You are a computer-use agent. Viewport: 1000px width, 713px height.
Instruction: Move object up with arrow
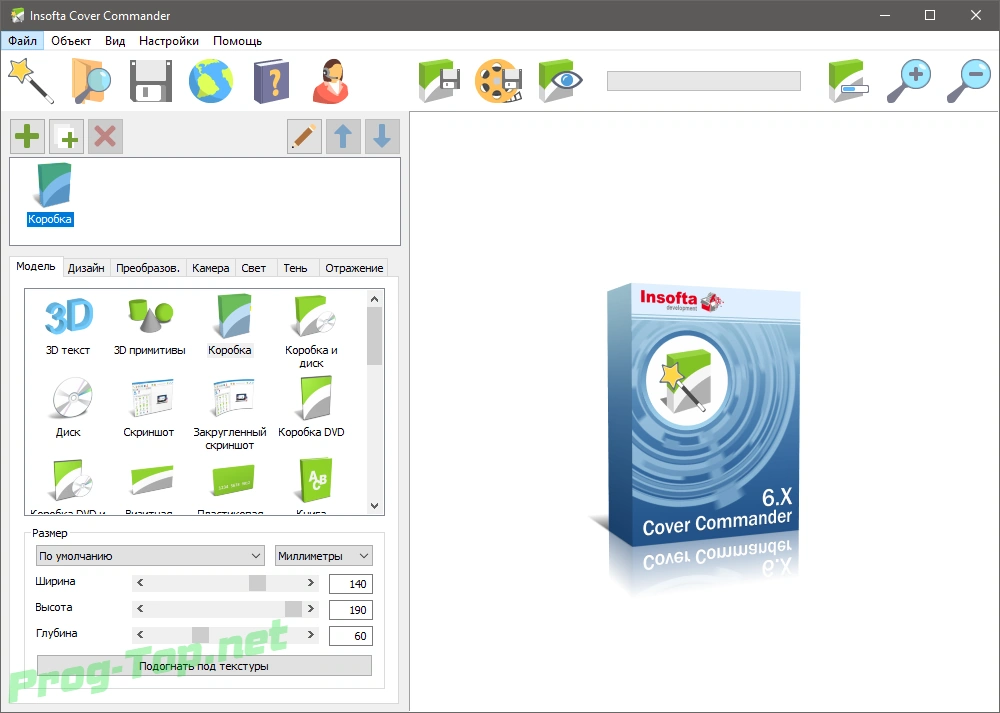[343, 136]
